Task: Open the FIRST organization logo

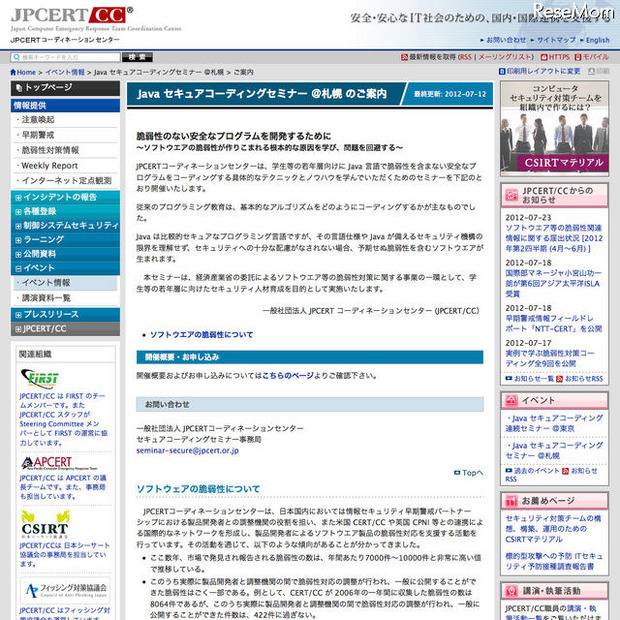Action: click(40, 378)
